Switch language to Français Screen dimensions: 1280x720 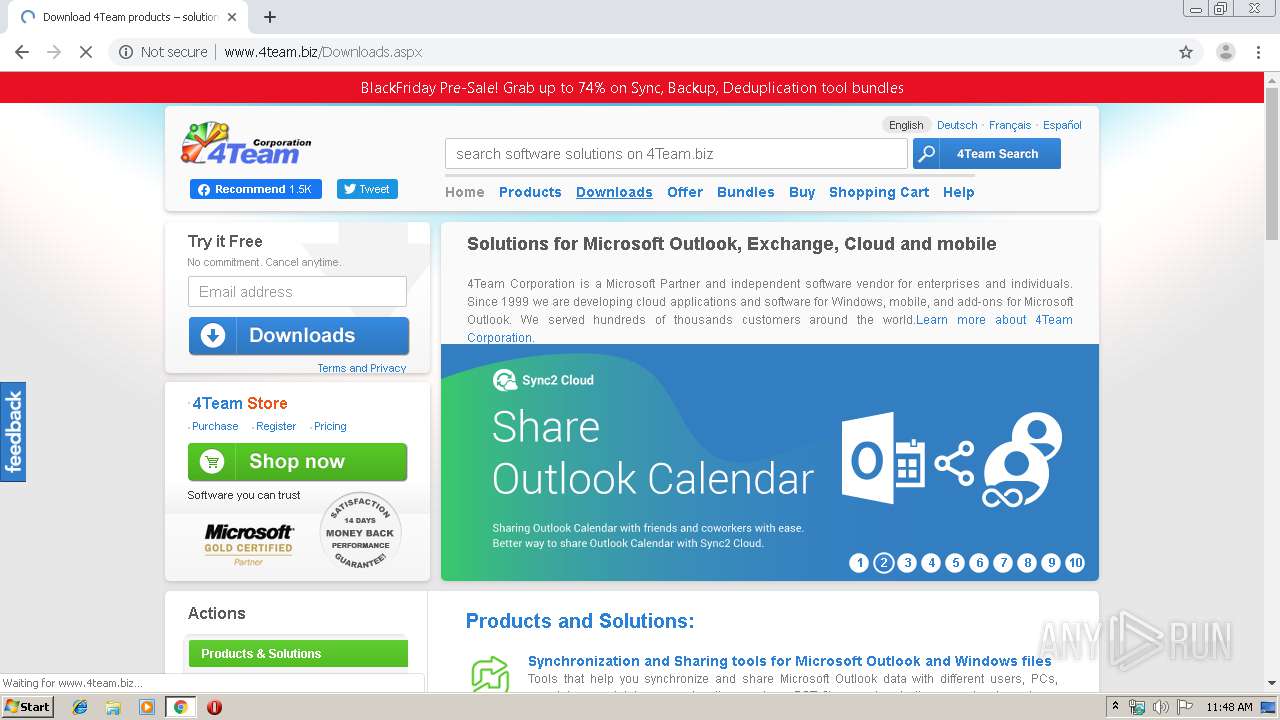[x=1010, y=125]
